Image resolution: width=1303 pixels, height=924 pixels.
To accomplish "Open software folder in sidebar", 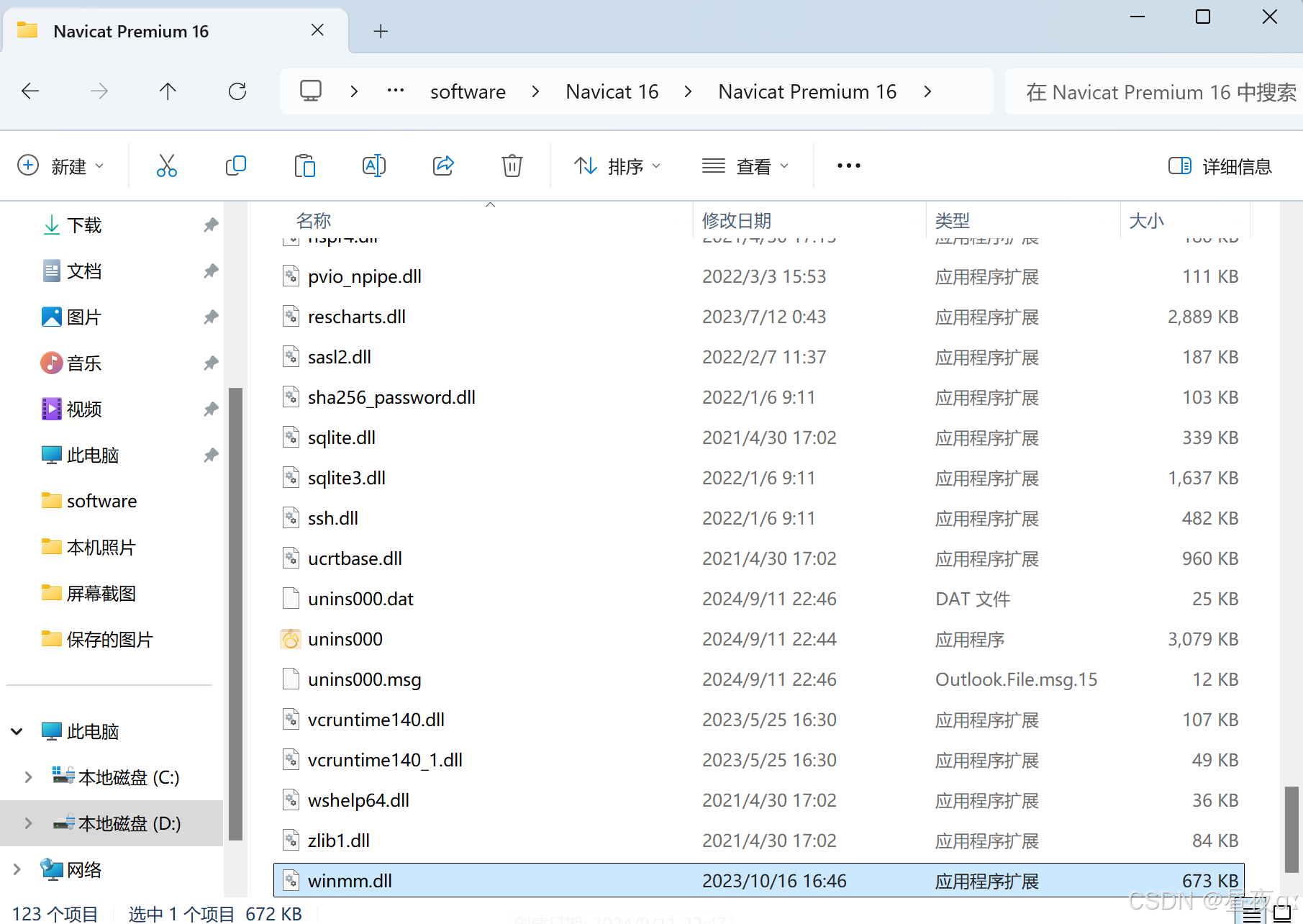I will click(x=101, y=501).
